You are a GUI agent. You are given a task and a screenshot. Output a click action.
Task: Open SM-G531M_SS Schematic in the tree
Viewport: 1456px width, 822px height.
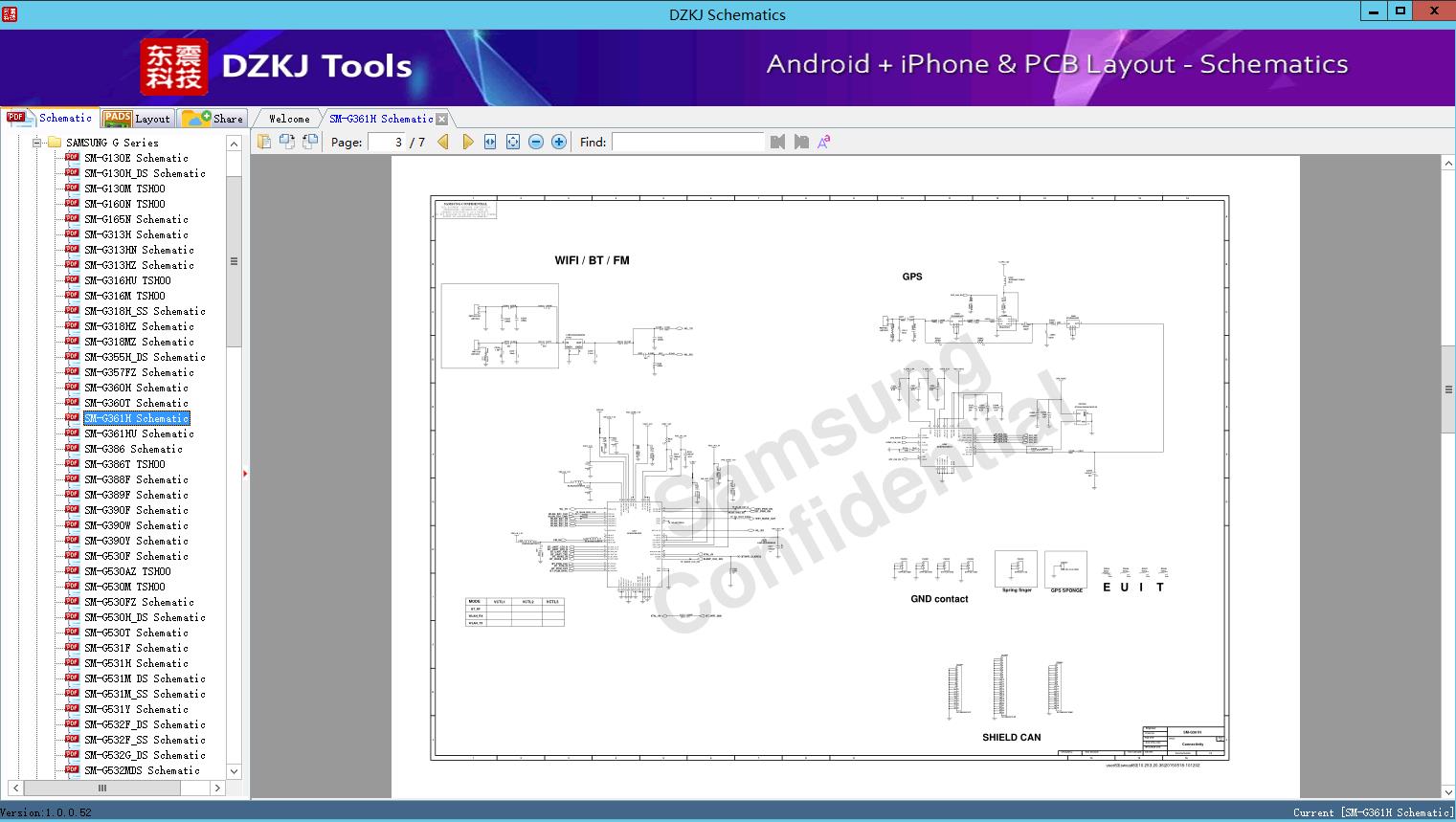tap(145, 694)
